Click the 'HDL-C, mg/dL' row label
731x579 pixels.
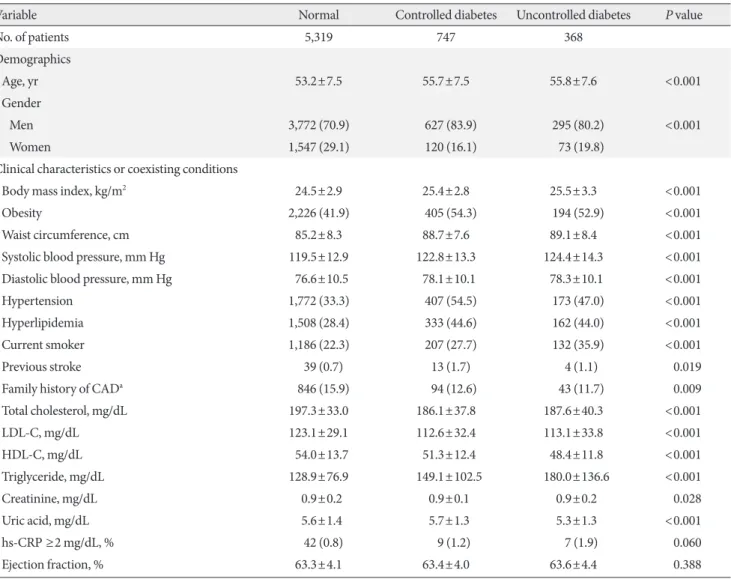tap(42, 455)
